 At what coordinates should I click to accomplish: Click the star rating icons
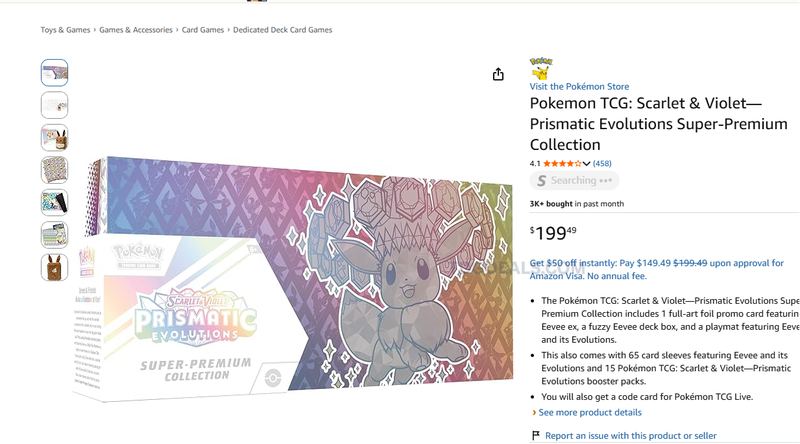[x=562, y=164]
